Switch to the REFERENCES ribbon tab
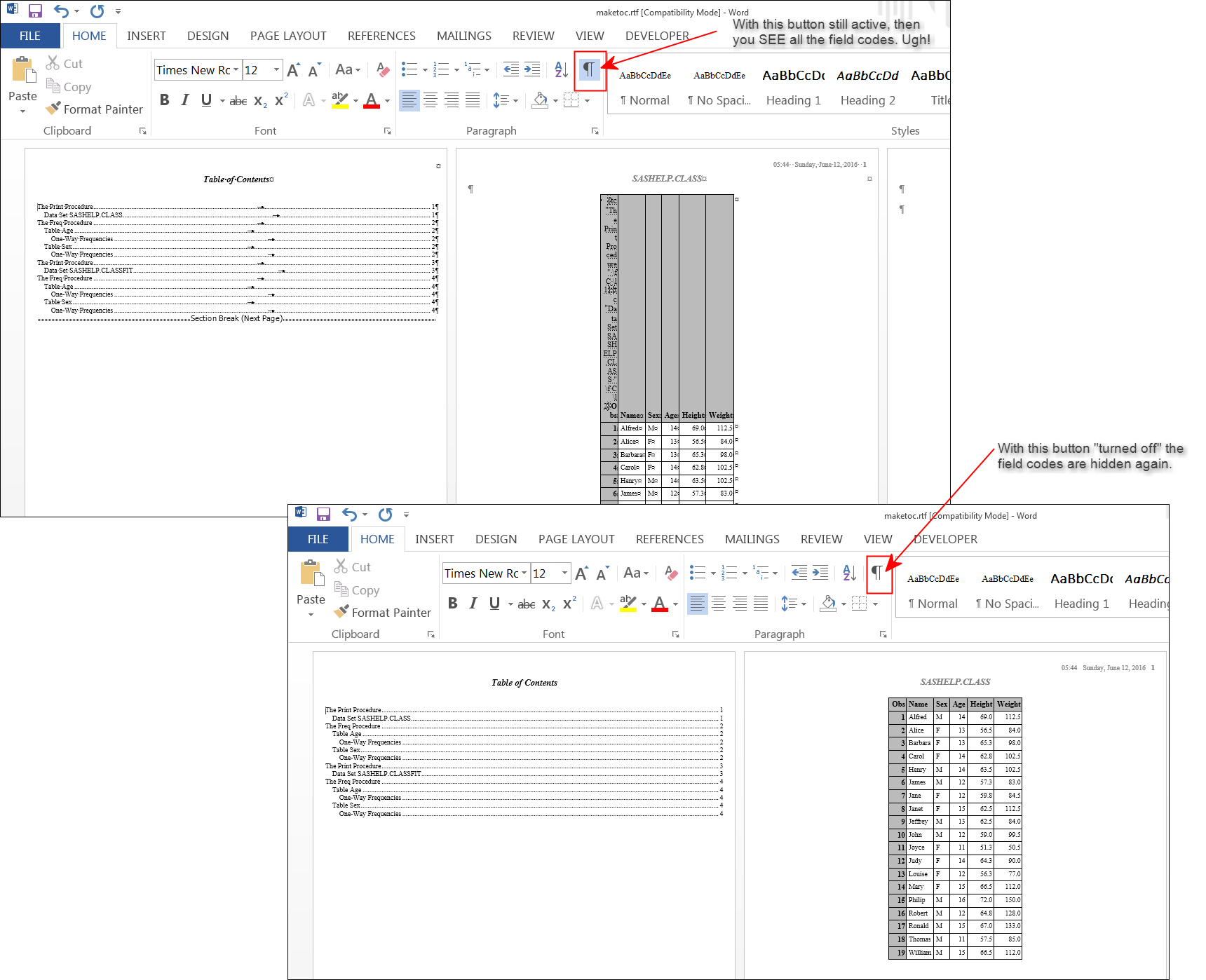Viewport: 1206px width, 980px height. [x=381, y=35]
